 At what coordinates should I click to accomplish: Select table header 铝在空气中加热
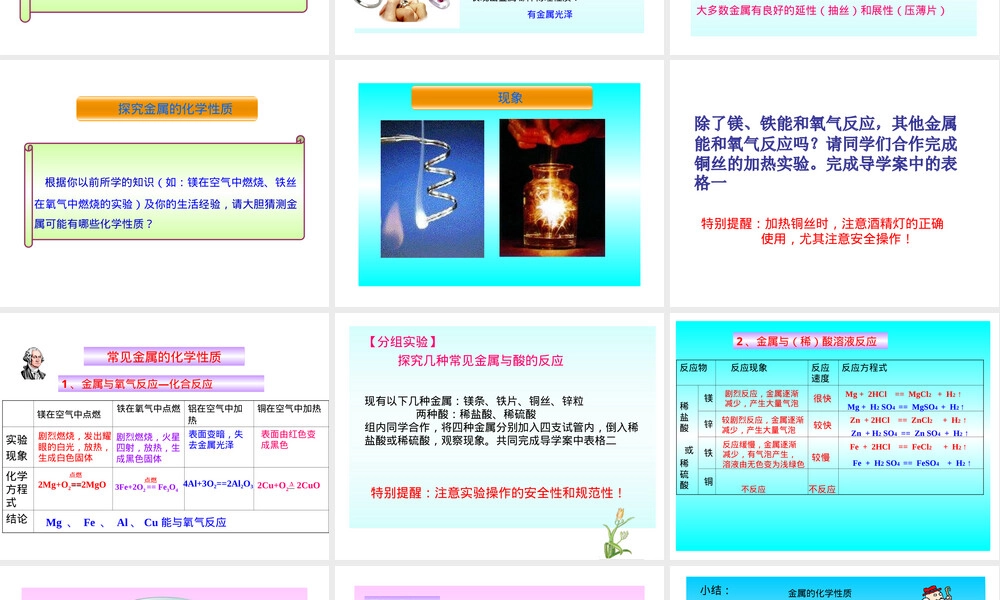coord(215,414)
